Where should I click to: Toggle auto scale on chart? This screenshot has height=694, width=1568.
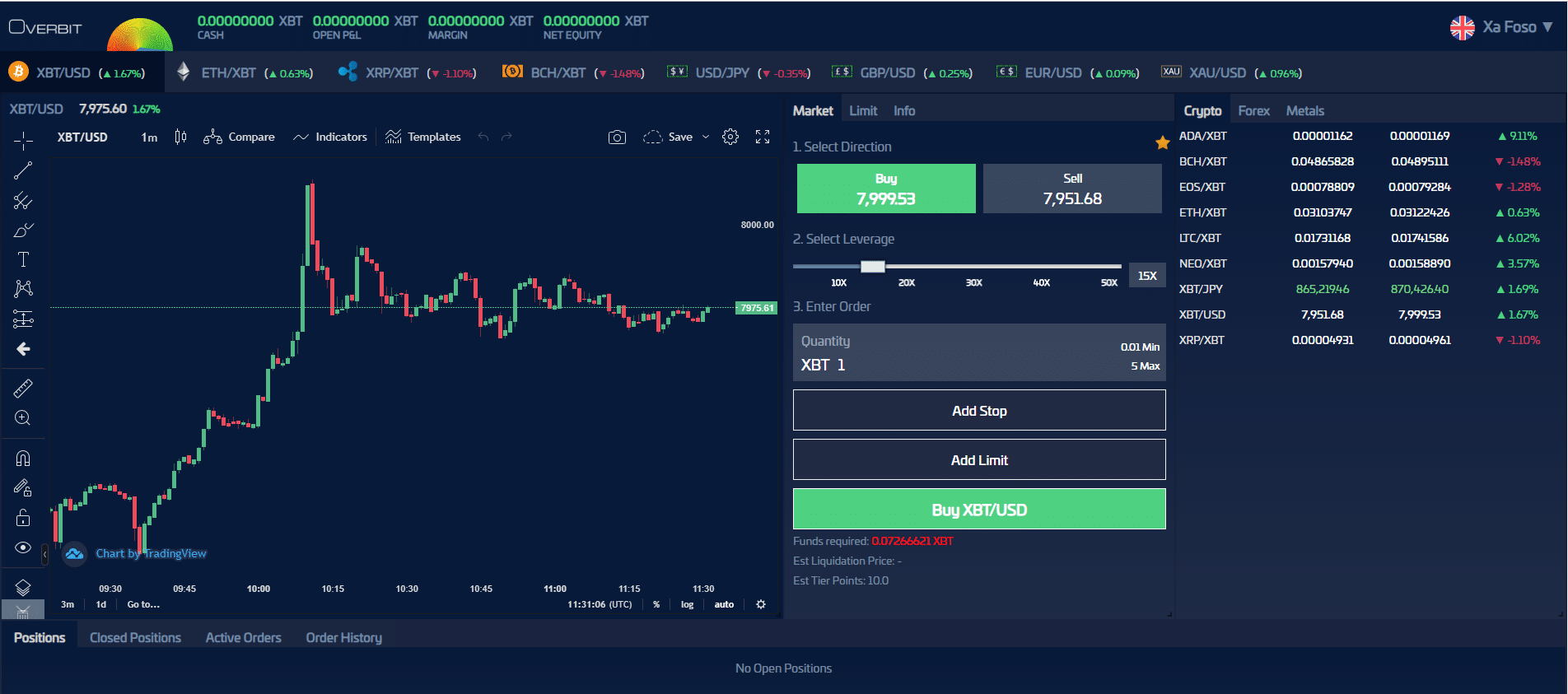click(x=724, y=604)
